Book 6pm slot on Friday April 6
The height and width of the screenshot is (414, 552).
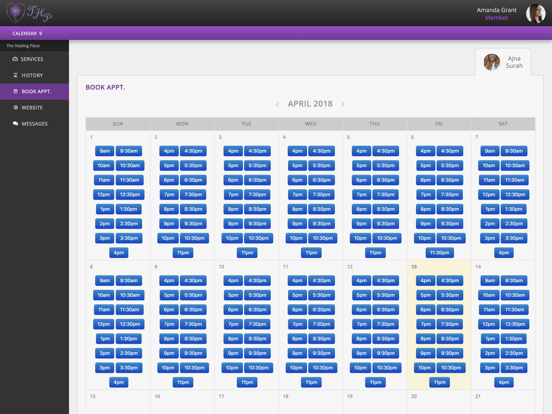coord(426,180)
